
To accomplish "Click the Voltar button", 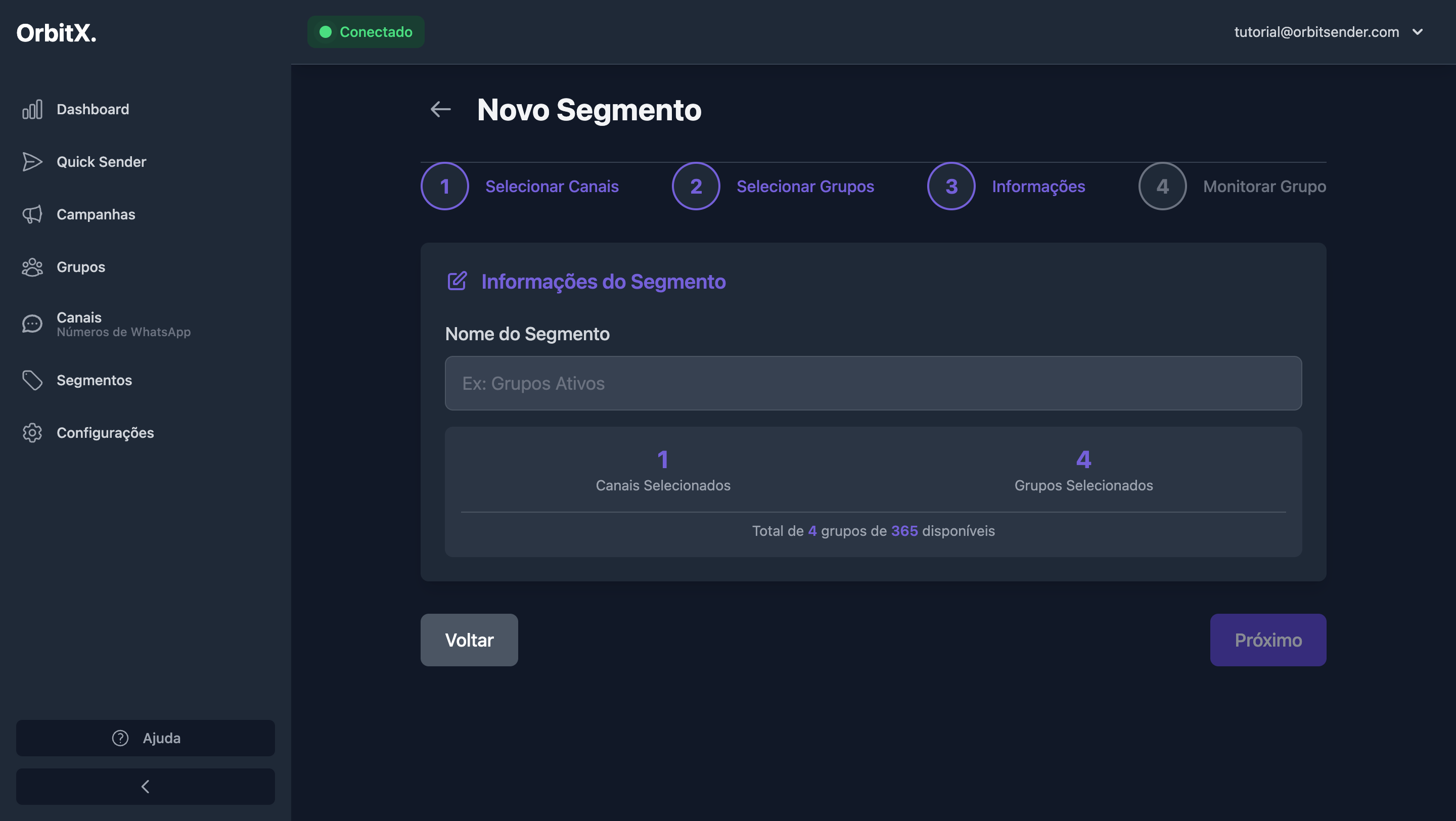I will [469, 640].
